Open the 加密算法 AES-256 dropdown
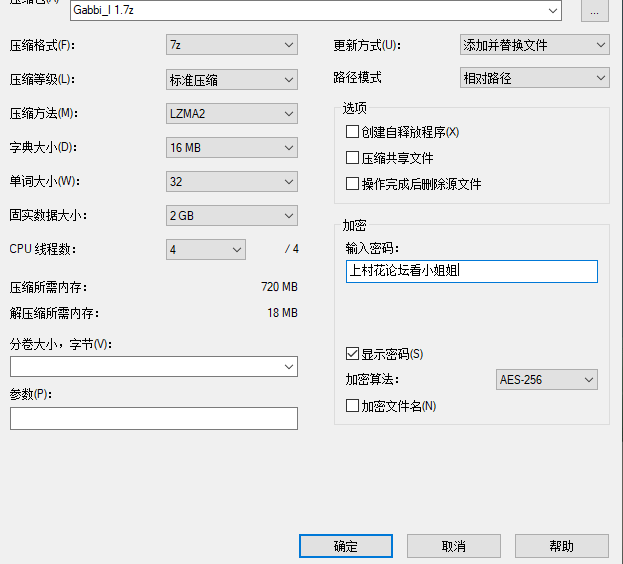The width and height of the screenshot is (623, 564). (x=546, y=380)
